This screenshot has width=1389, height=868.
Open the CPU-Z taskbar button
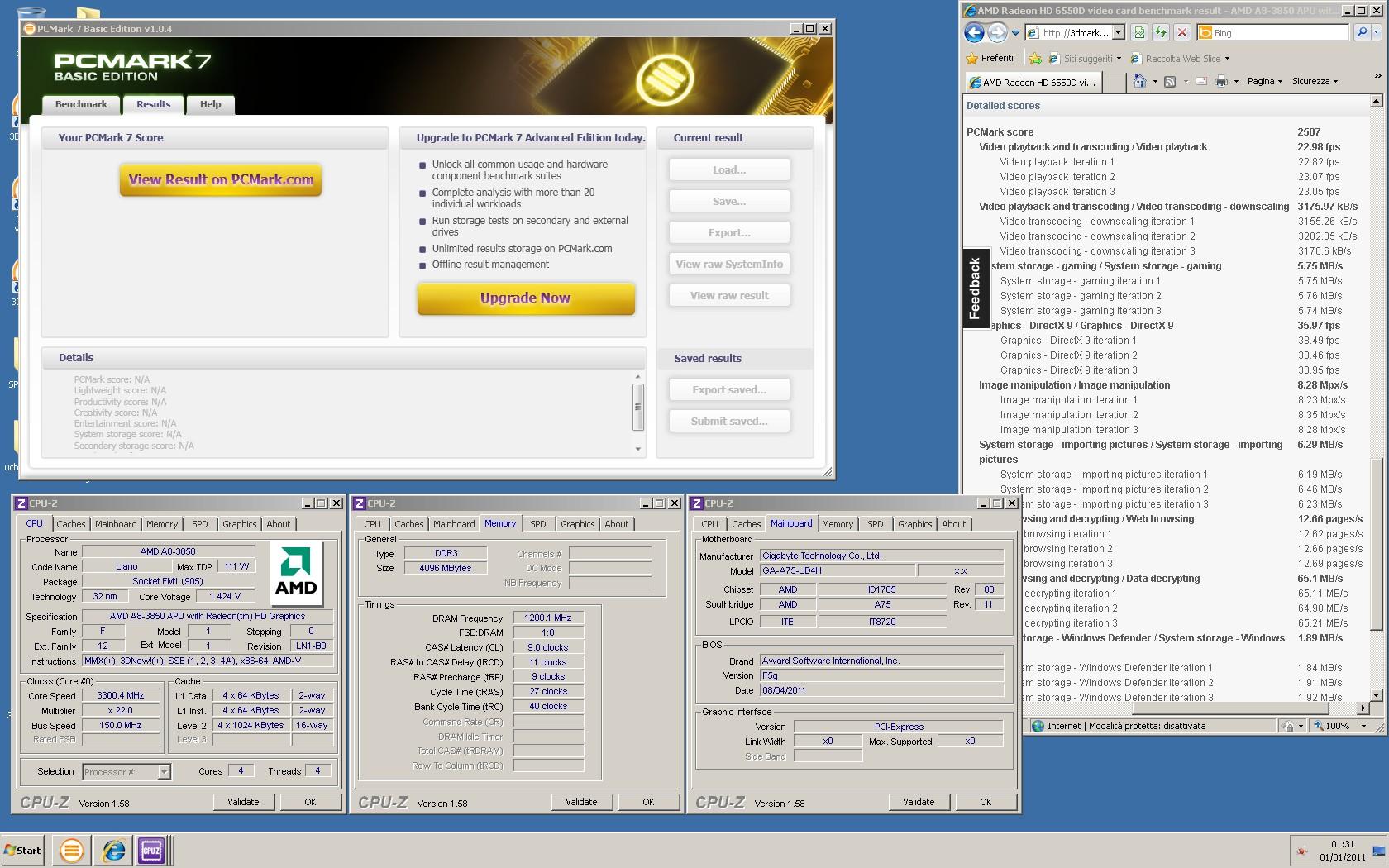pos(152,850)
